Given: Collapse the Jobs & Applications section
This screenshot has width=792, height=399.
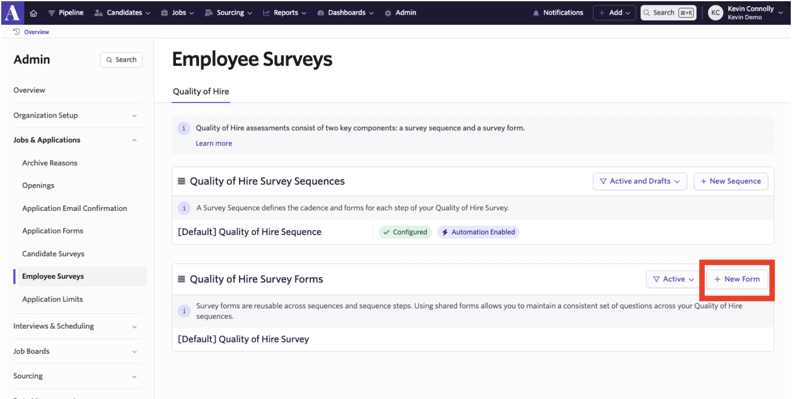Looking at the screenshot, I should point(76,140).
